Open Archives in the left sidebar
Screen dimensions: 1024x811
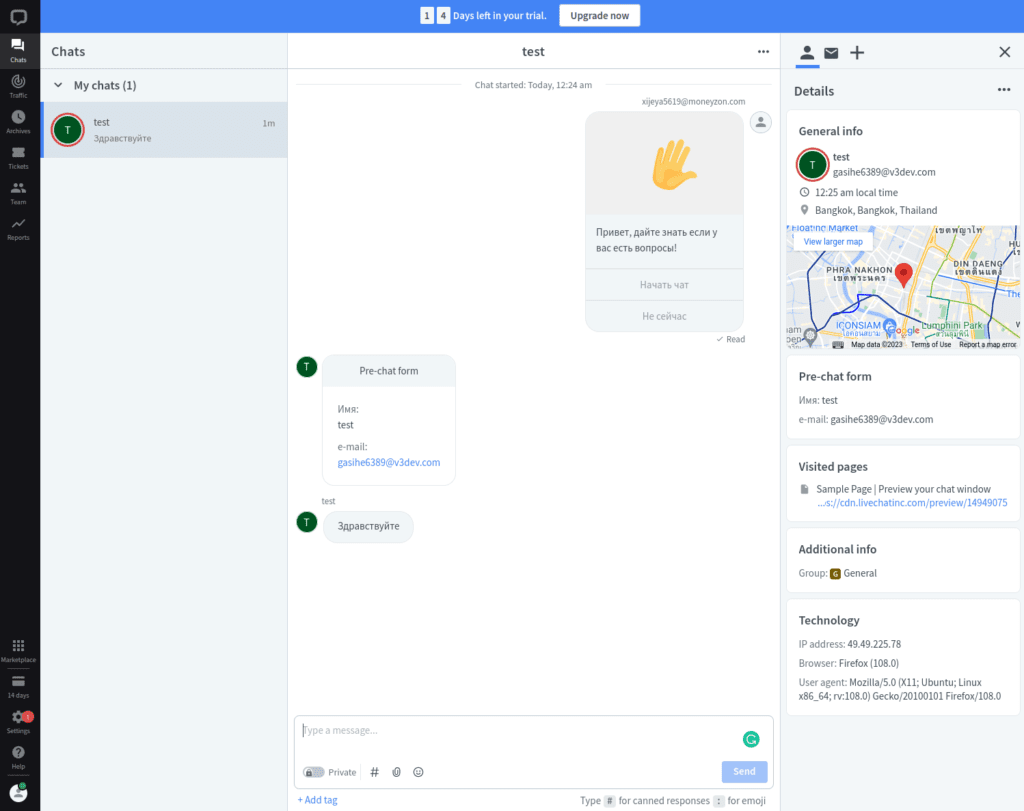[x=18, y=121]
